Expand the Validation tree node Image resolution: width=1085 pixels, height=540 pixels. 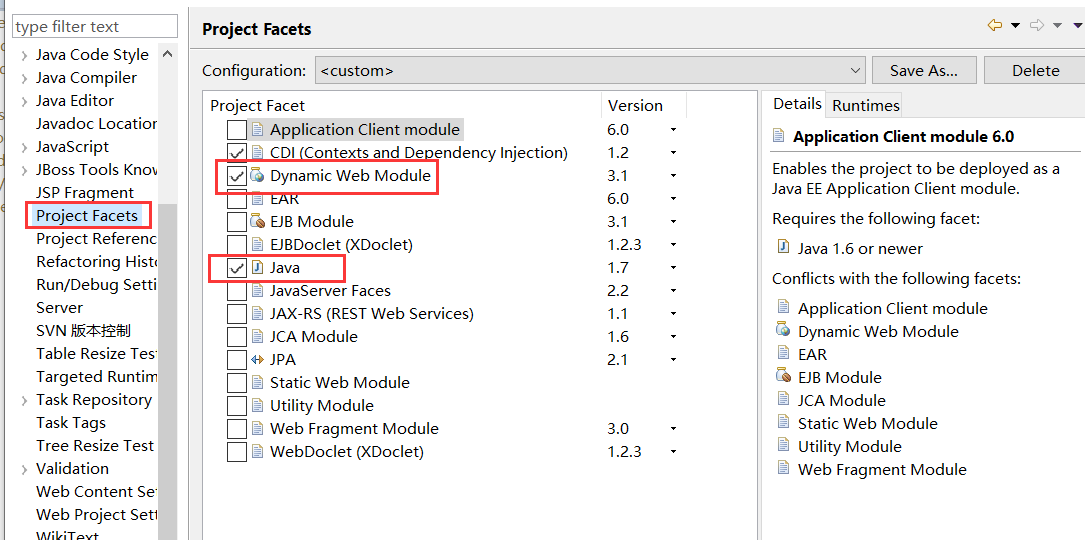click(x=24, y=469)
